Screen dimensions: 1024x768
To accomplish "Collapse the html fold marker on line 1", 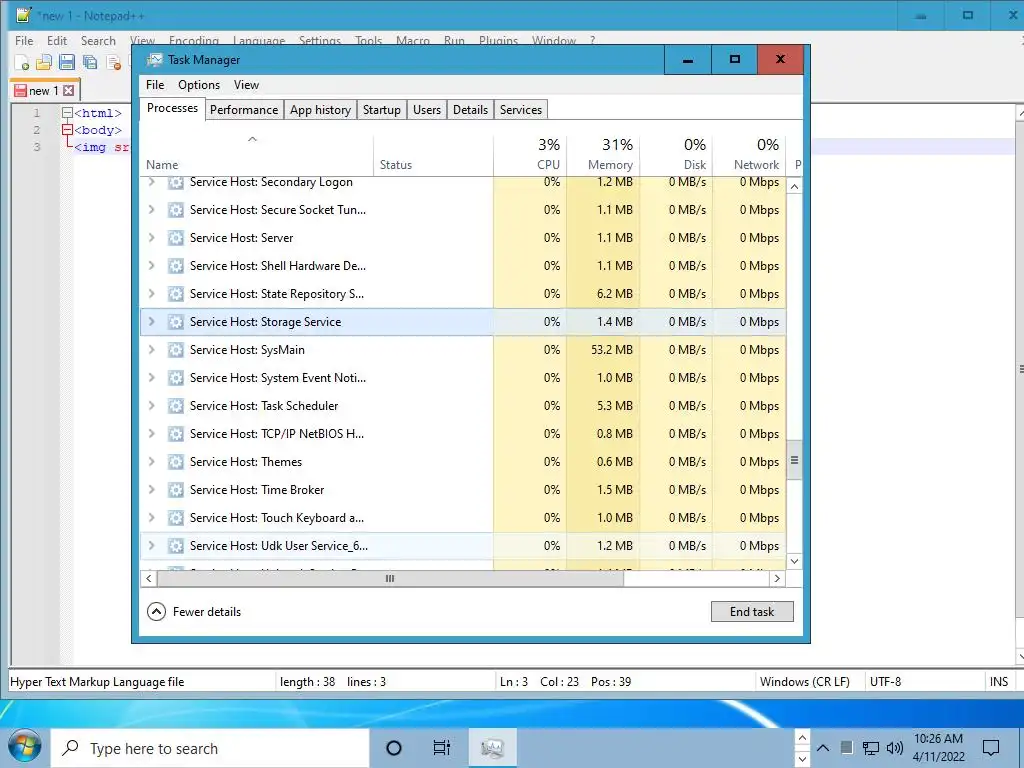I will coord(67,113).
